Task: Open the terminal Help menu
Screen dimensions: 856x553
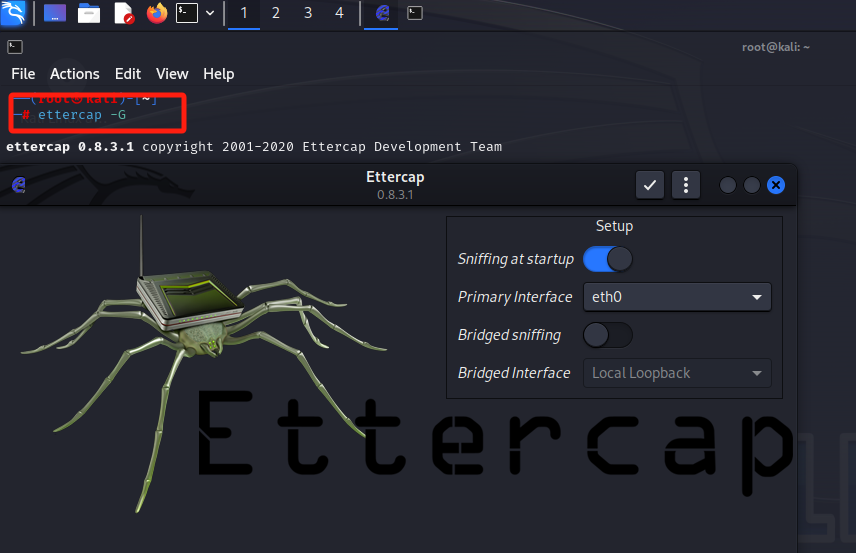Action: coord(218,74)
